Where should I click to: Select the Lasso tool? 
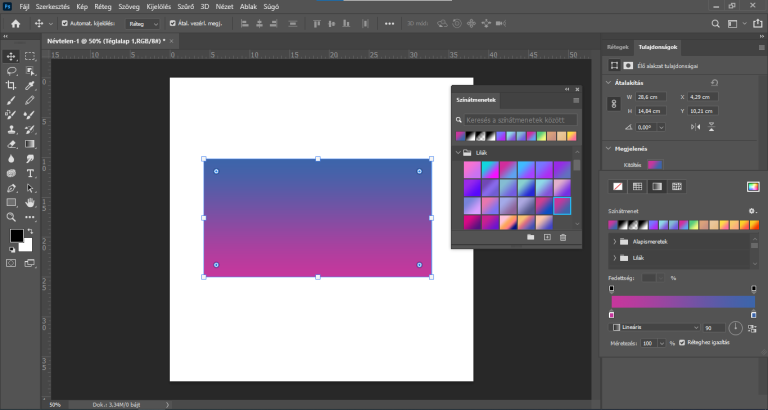(x=11, y=71)
